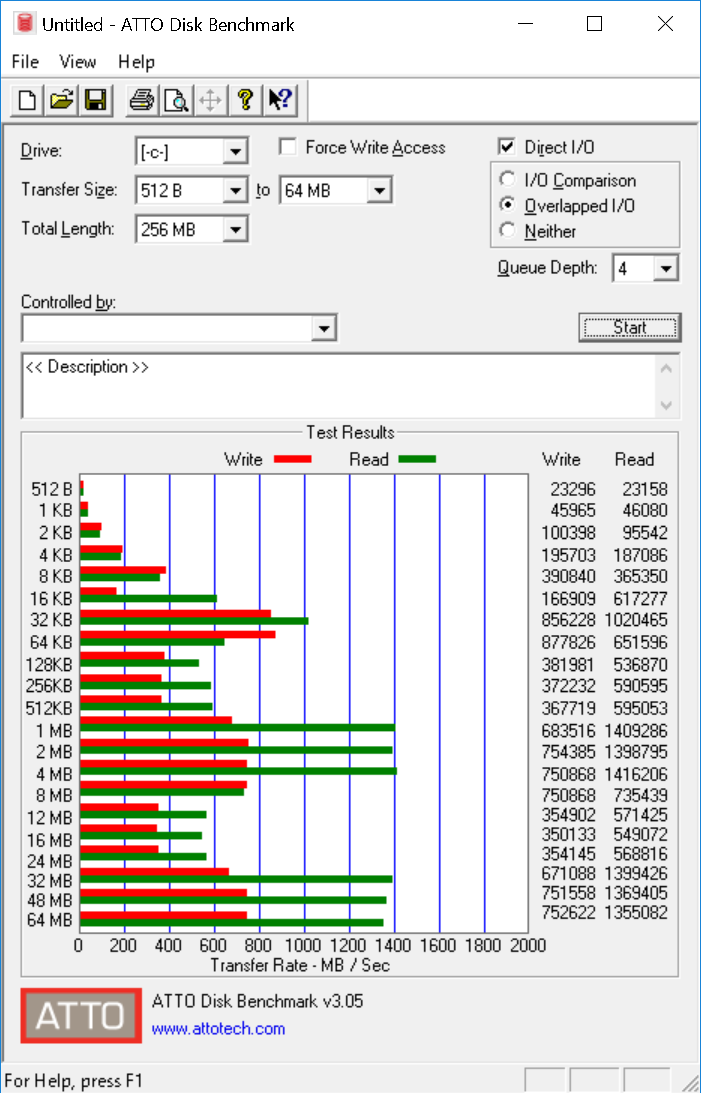Image resolution: width=701 pixels, height=1093 pixels.
Task: Click the red Write legend swatch
Action: (x=293, y=459)
